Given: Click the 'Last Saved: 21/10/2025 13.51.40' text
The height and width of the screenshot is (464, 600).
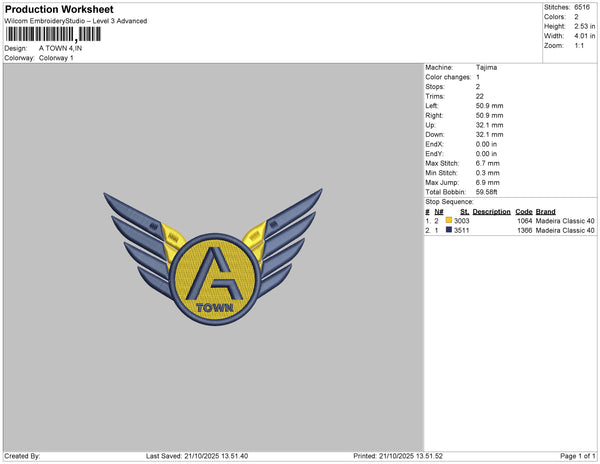Looking at the screenshot, I should pyautogui.click(x=197, y=456).
